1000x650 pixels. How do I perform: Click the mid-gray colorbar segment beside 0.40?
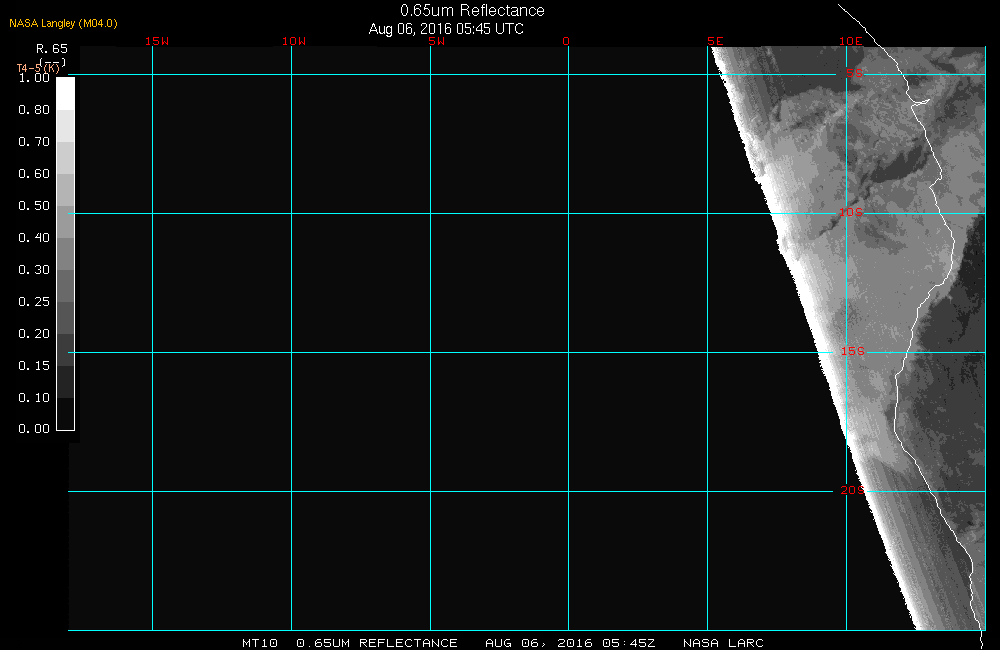pos(66,253)
